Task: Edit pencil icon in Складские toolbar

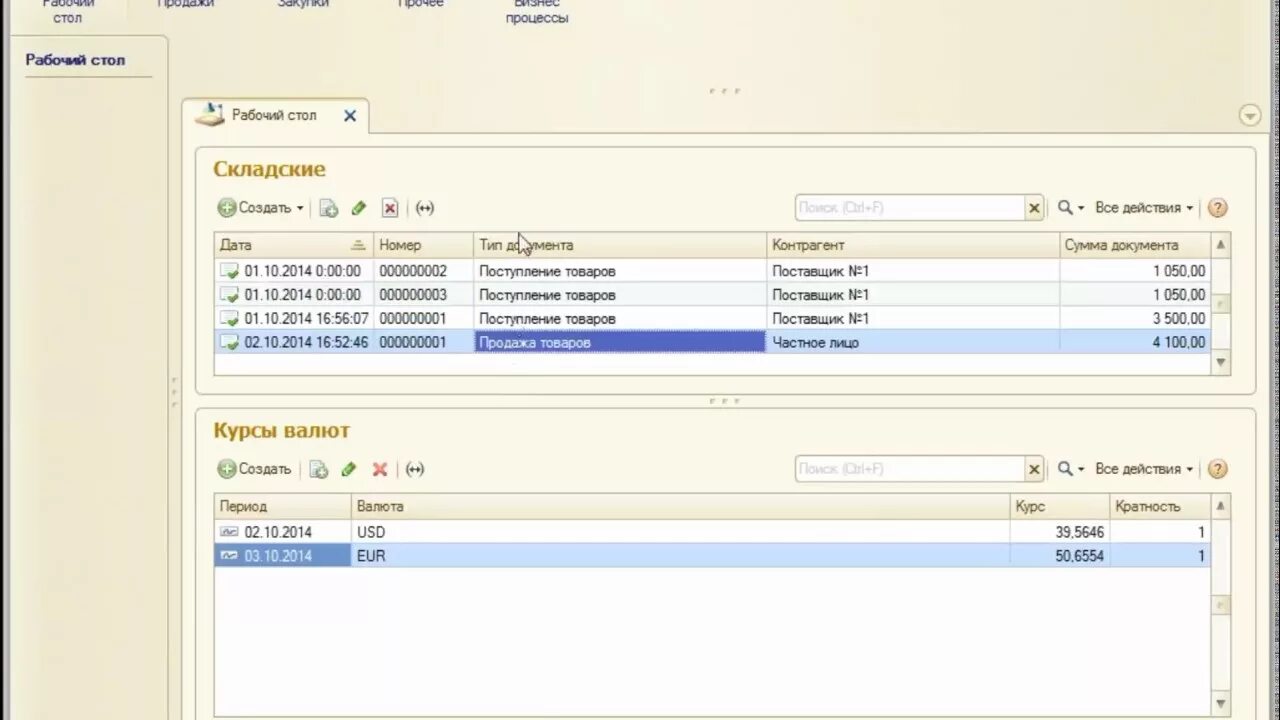Action: tap(359, 208)
